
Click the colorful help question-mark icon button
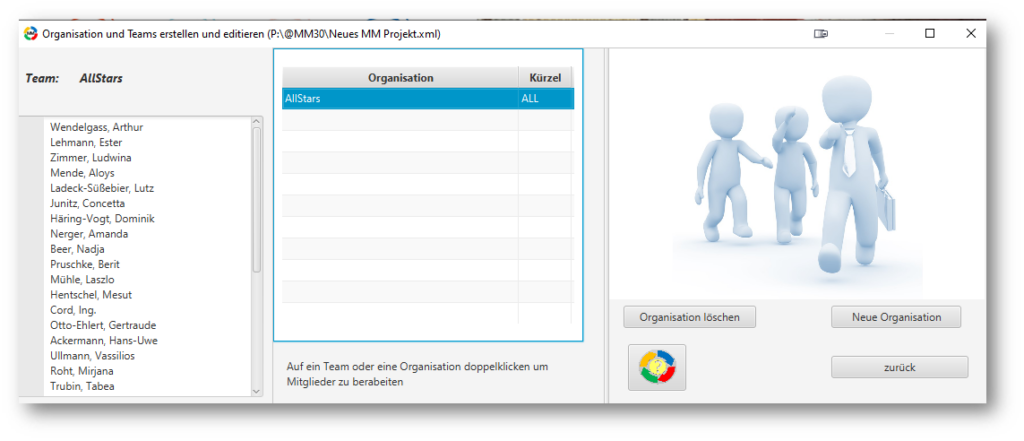657,367
